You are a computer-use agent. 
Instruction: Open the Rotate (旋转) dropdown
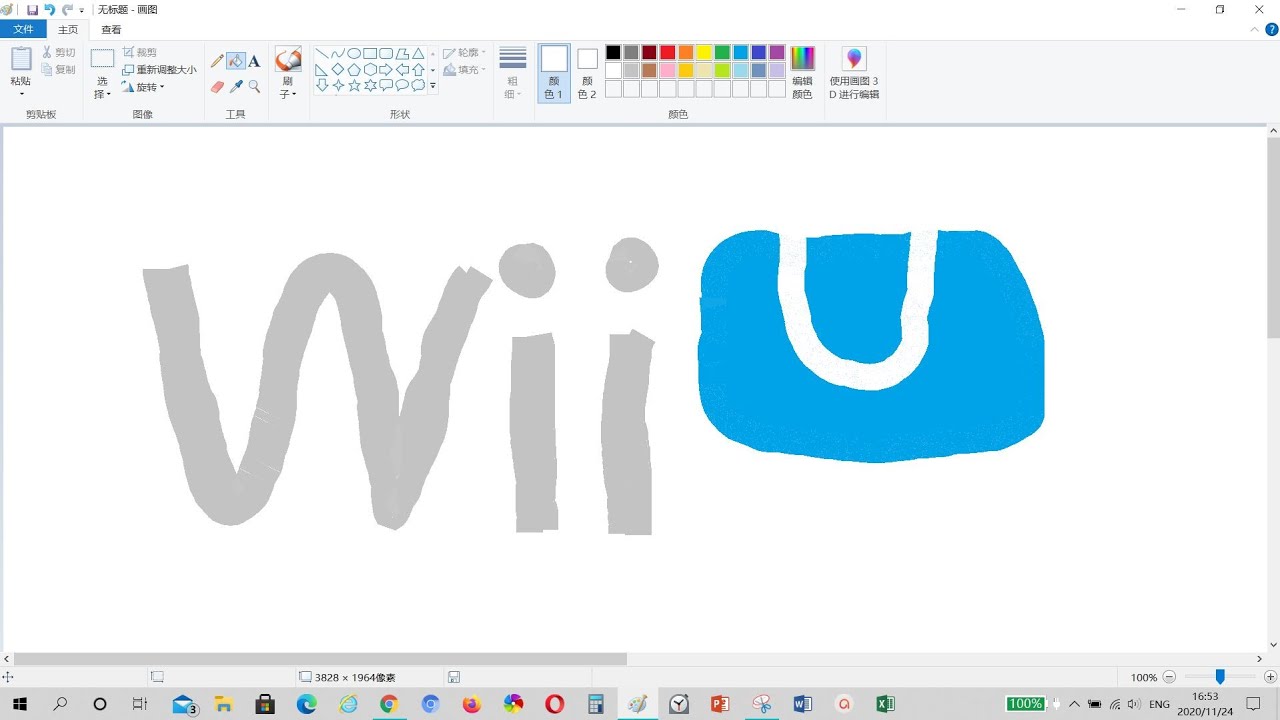143,87
